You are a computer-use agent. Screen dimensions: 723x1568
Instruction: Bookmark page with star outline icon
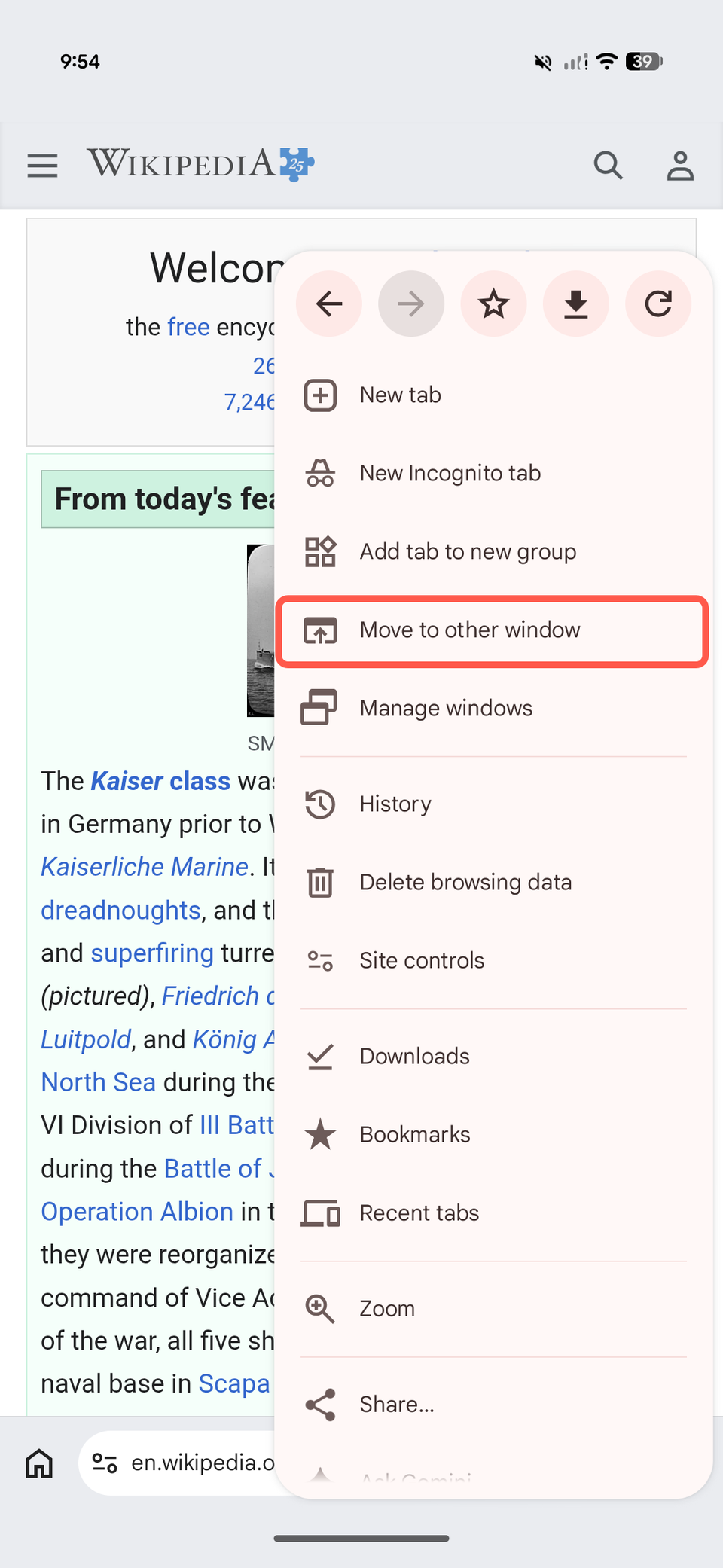click(x=493, y=304)
